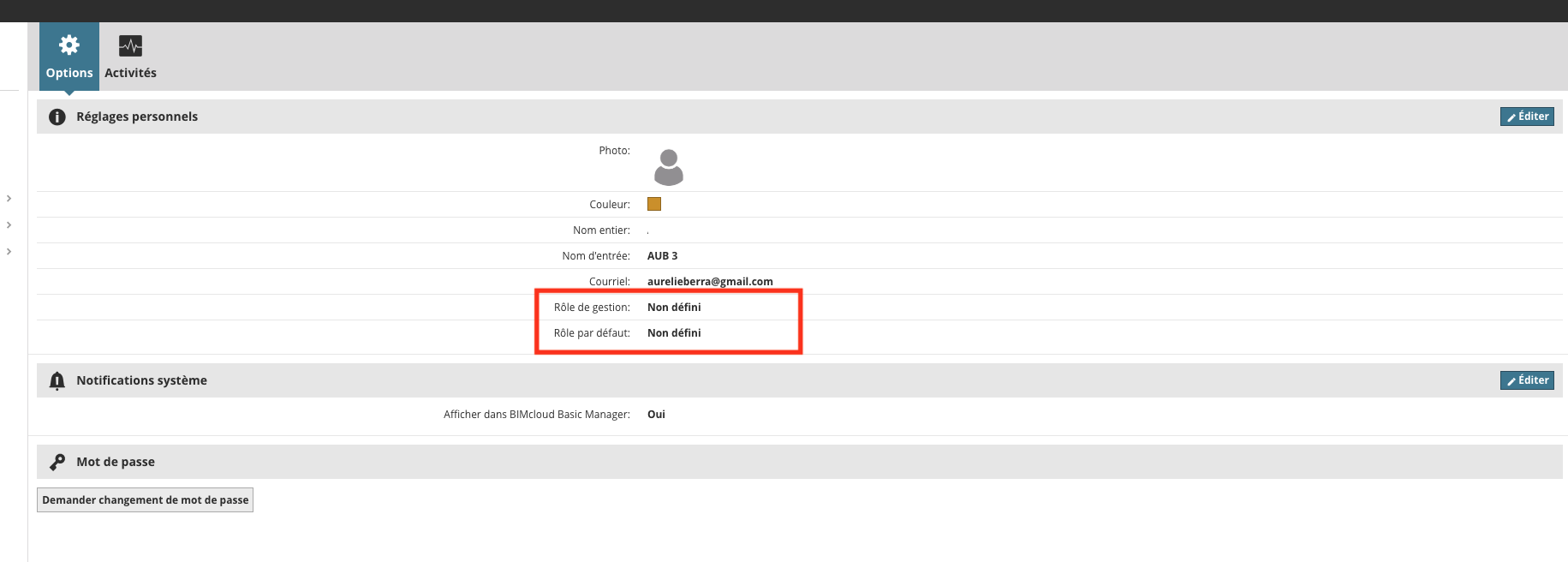Screen dimensions: 1568x562
Task: Click the Rôle par défaut label
Action: coord(592,333)
